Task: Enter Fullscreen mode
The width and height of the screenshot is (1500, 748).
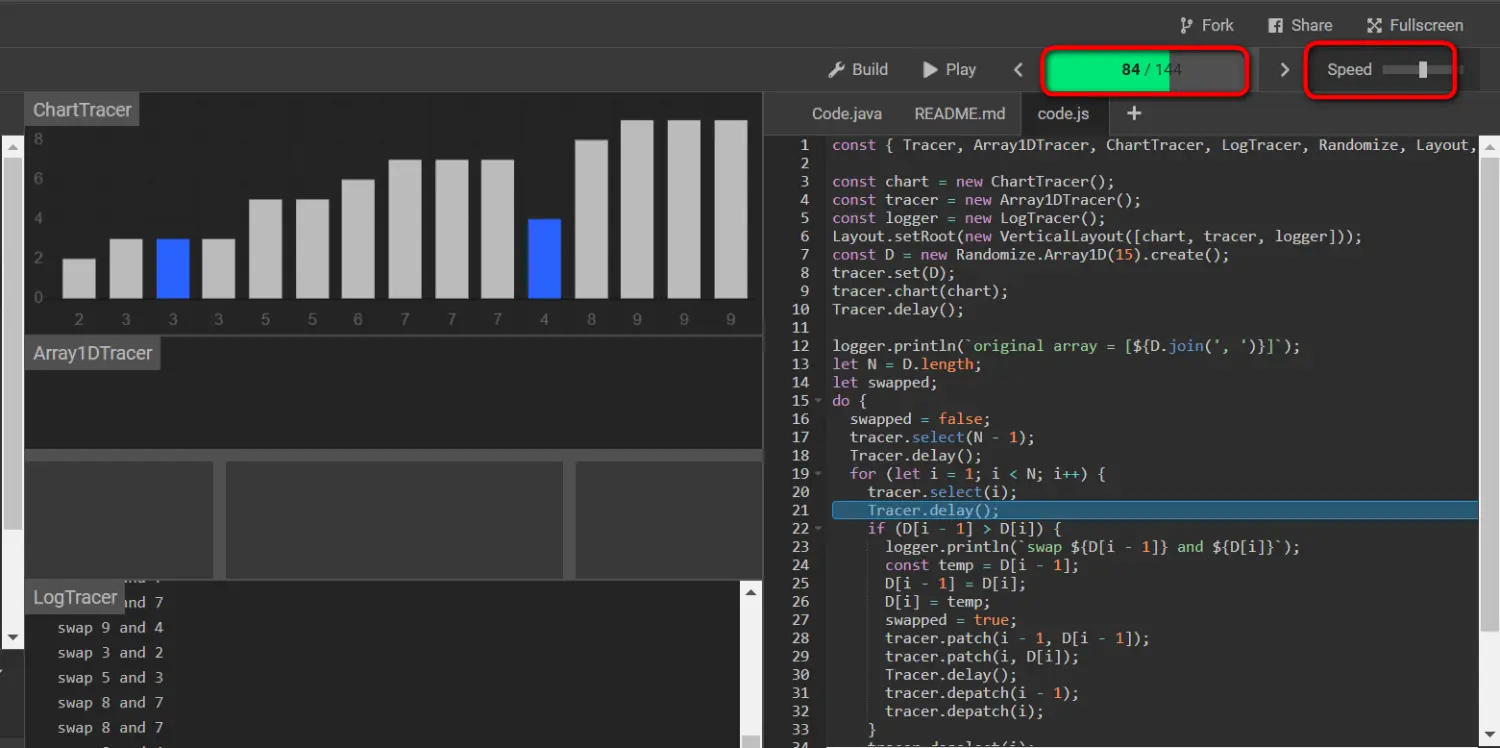Action: 1414,25
